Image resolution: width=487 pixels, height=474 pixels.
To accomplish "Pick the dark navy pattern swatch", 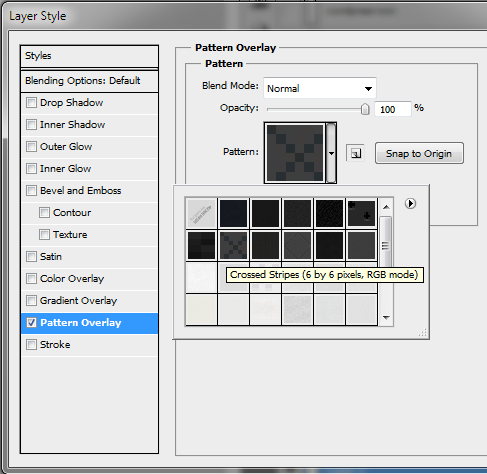I will (x=233, y=213).
